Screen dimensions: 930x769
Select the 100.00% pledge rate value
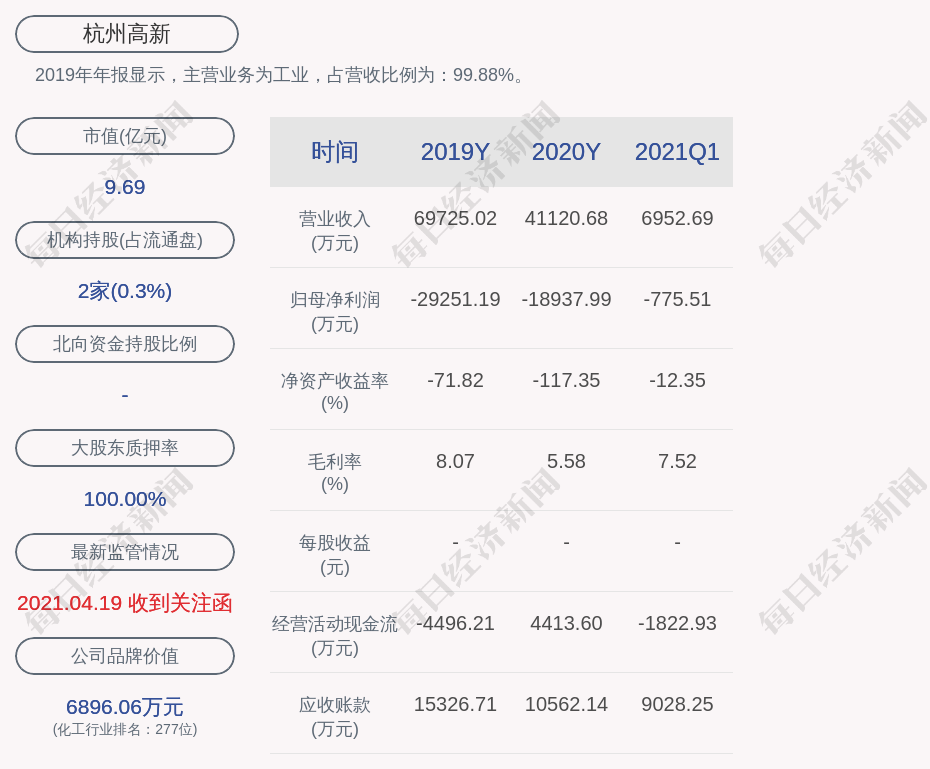[125, 499]
